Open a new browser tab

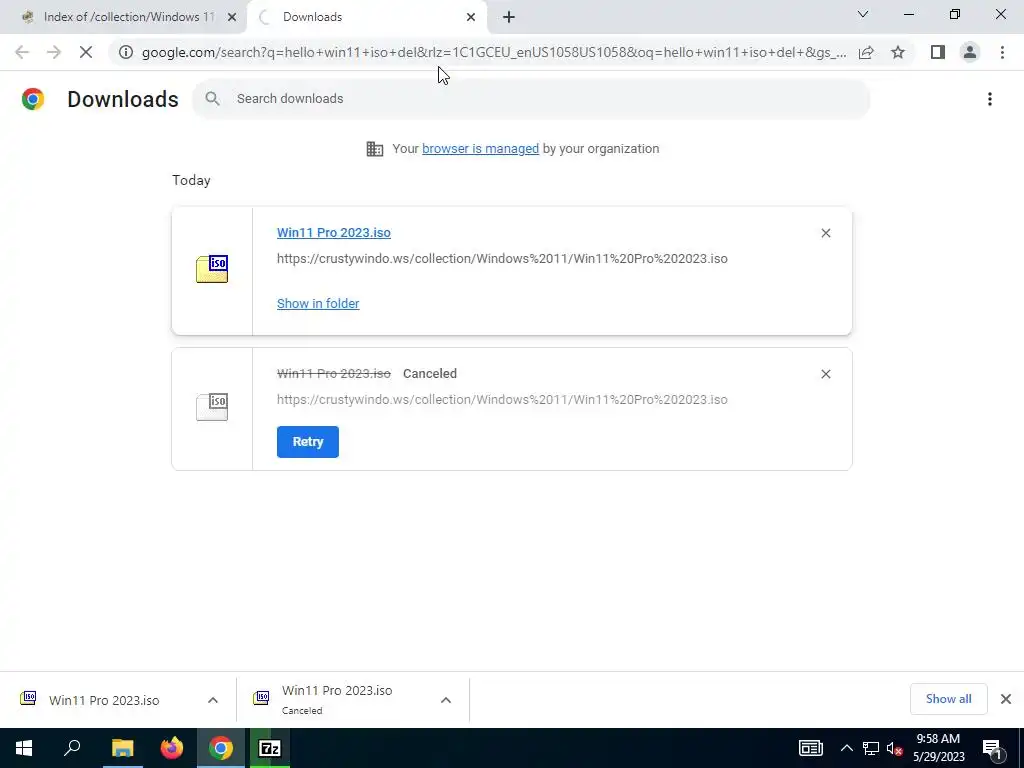pyautogui.click(x=509, y=17)
